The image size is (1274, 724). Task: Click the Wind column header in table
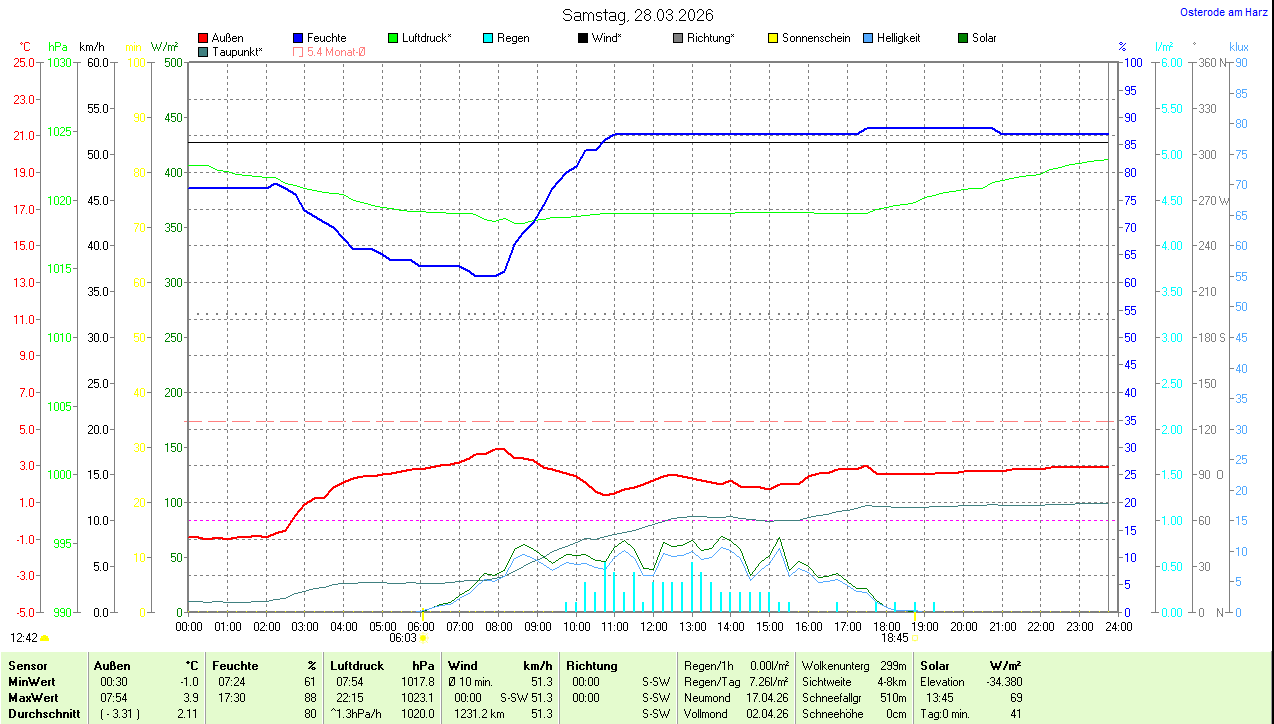click(462, 665)
